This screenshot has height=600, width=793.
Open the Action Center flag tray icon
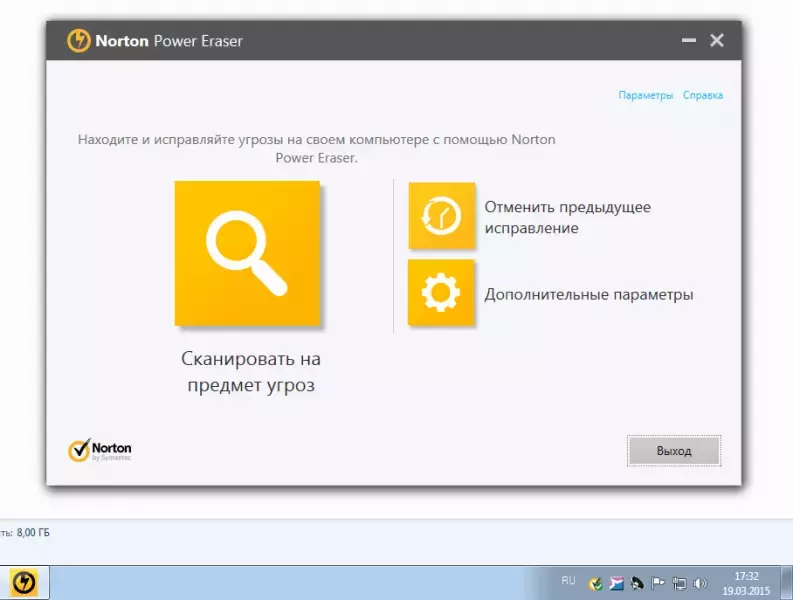[657, 584]
